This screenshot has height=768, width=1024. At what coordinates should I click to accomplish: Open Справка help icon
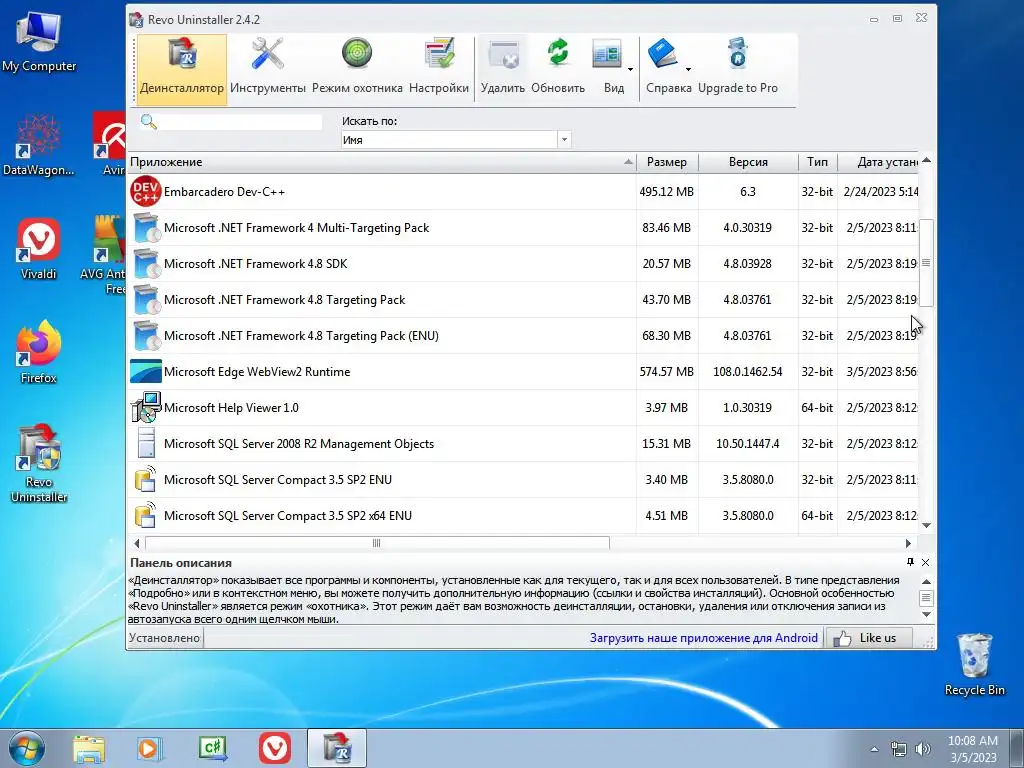(x=662, y=54)
